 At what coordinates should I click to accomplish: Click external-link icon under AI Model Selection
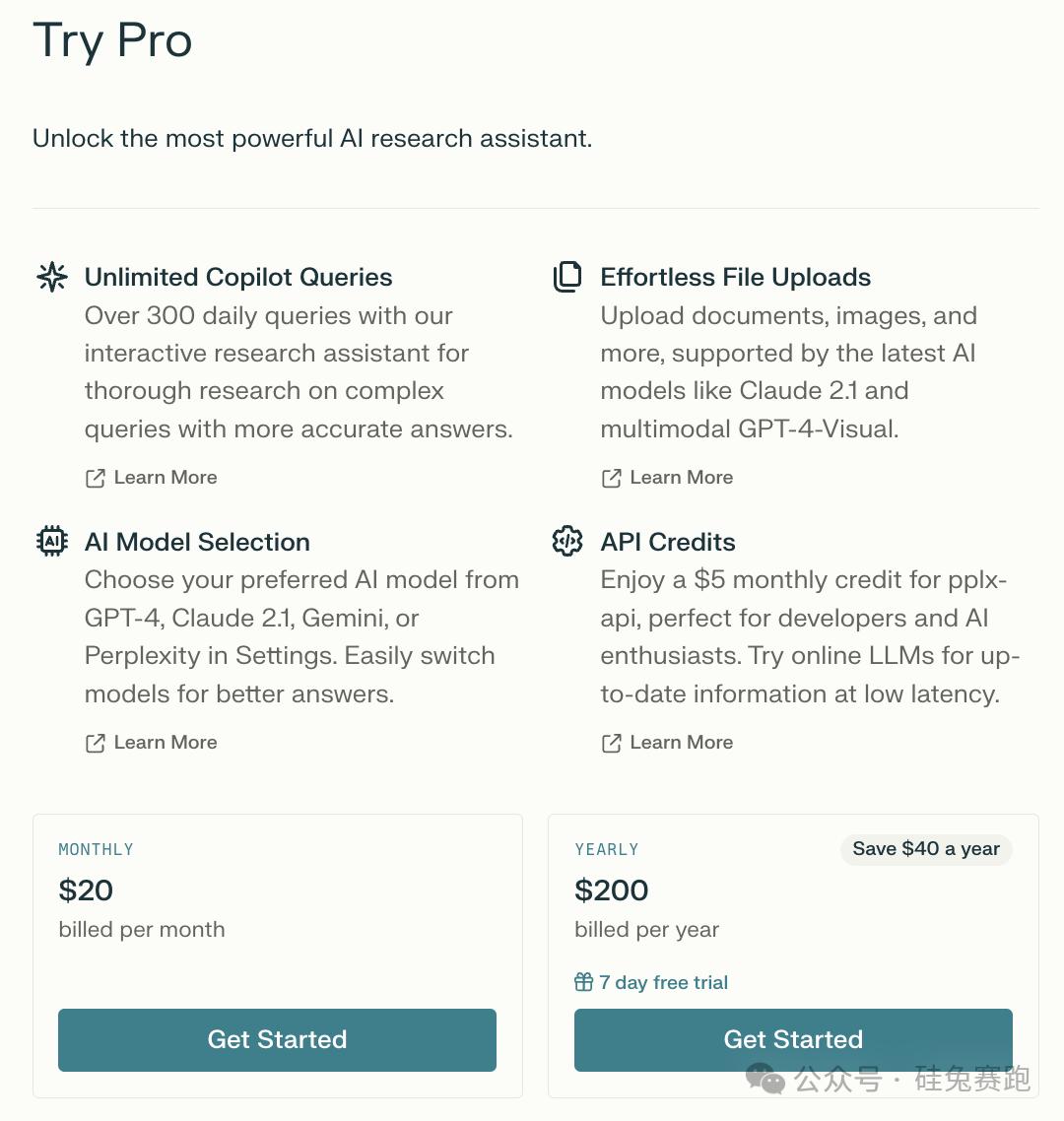[96, 743]
